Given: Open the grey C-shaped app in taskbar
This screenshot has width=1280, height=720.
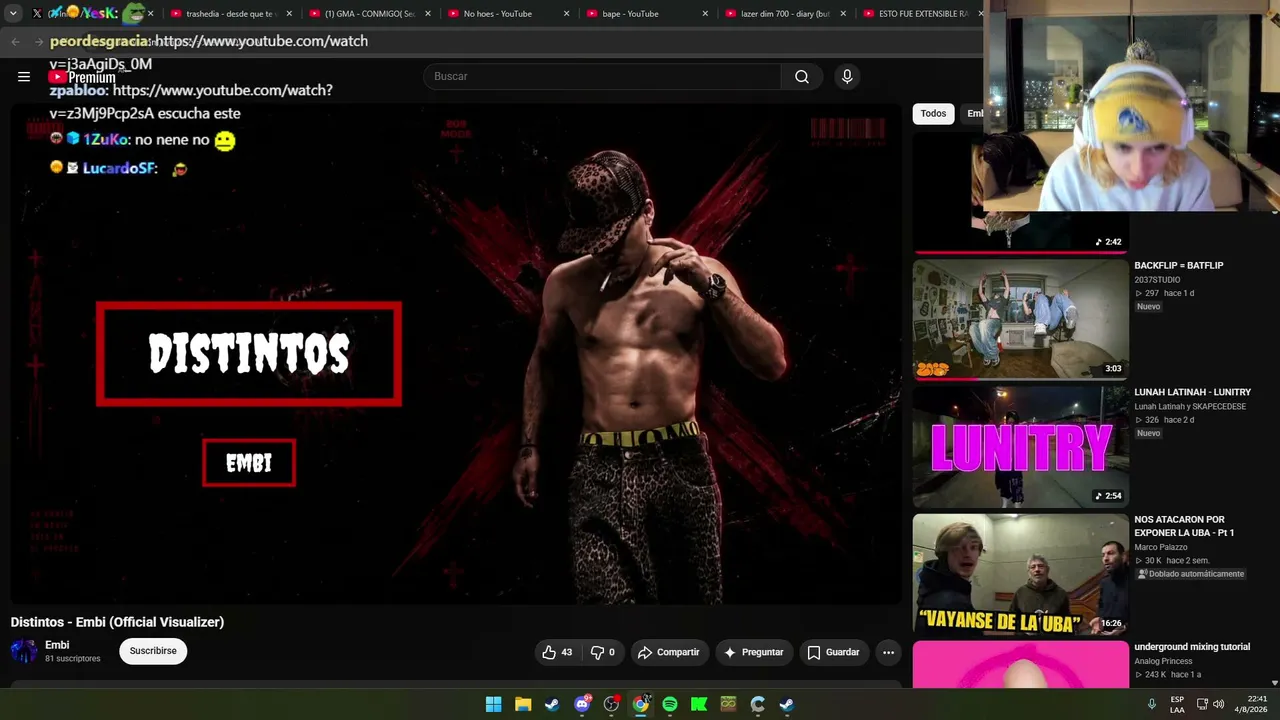Looking at the screenshot, I should pos(758,705).
